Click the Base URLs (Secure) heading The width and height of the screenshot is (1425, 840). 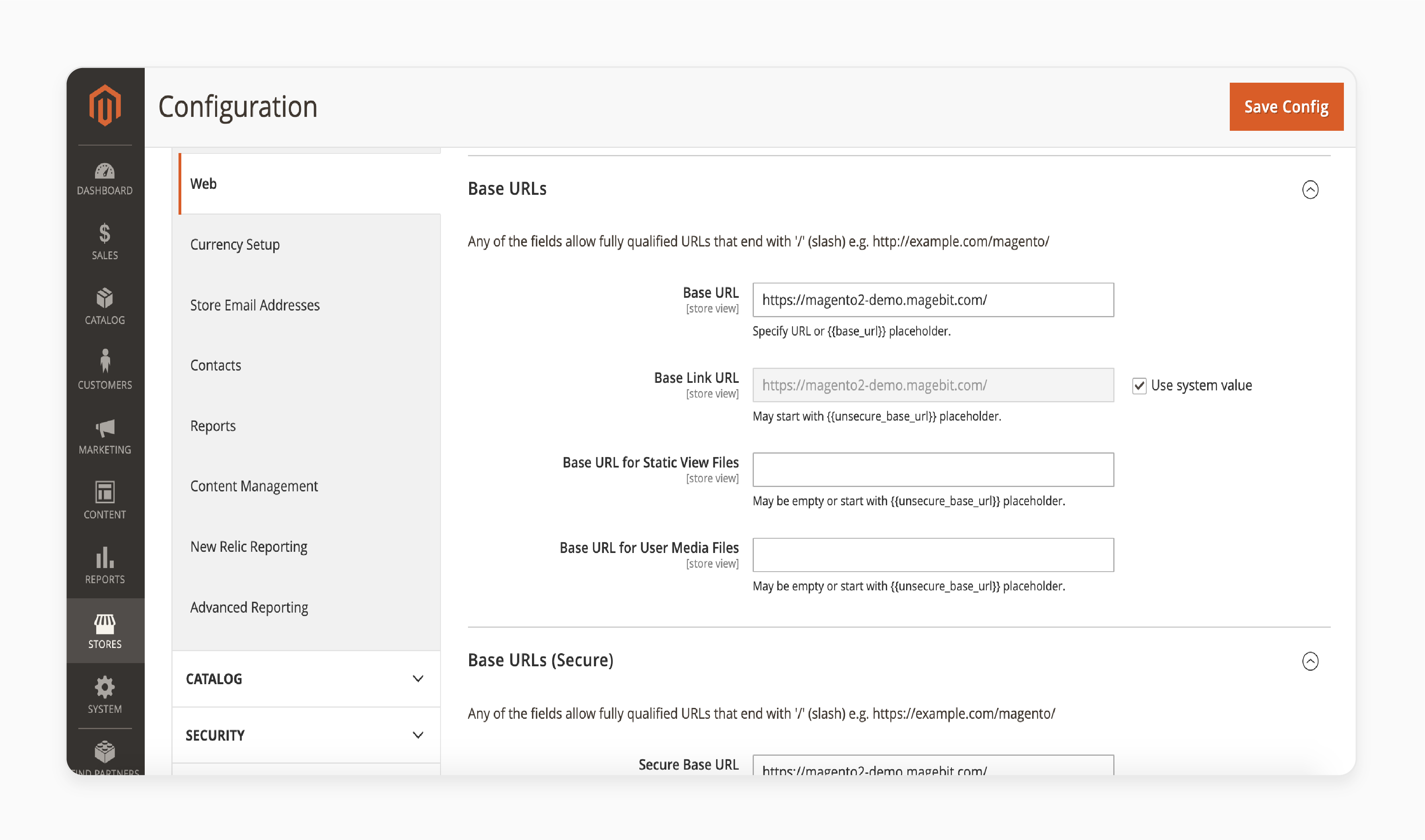[540, 661]
